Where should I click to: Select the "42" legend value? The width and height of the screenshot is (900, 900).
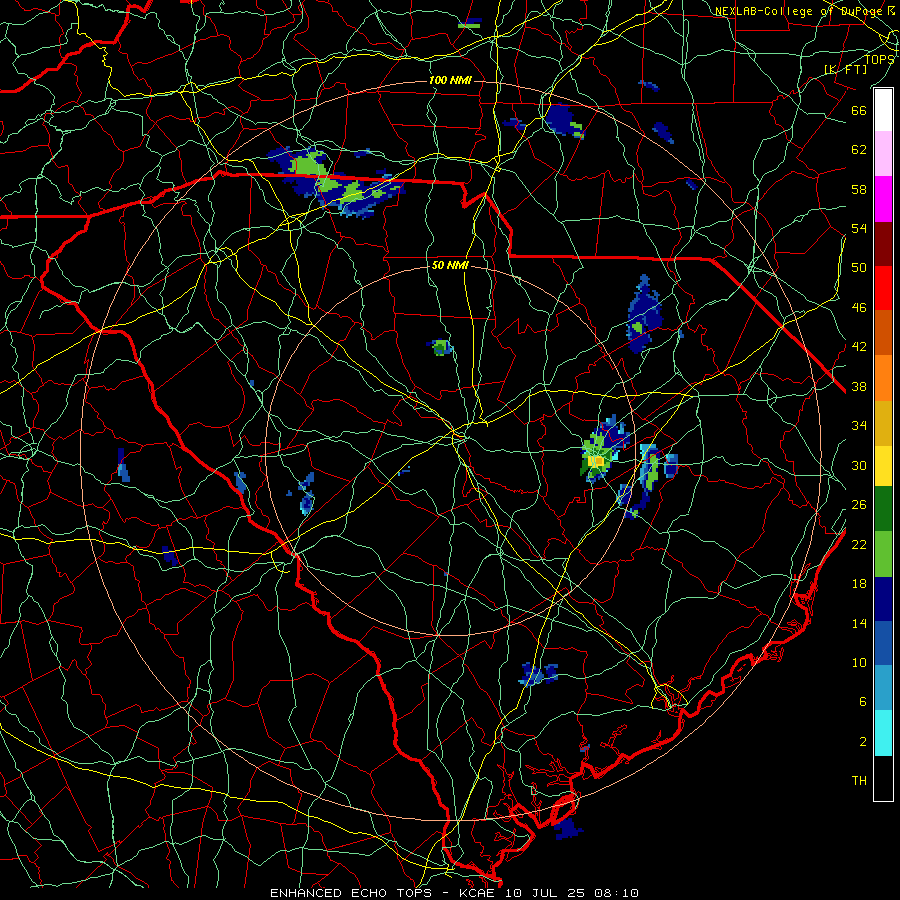[859, 347]
